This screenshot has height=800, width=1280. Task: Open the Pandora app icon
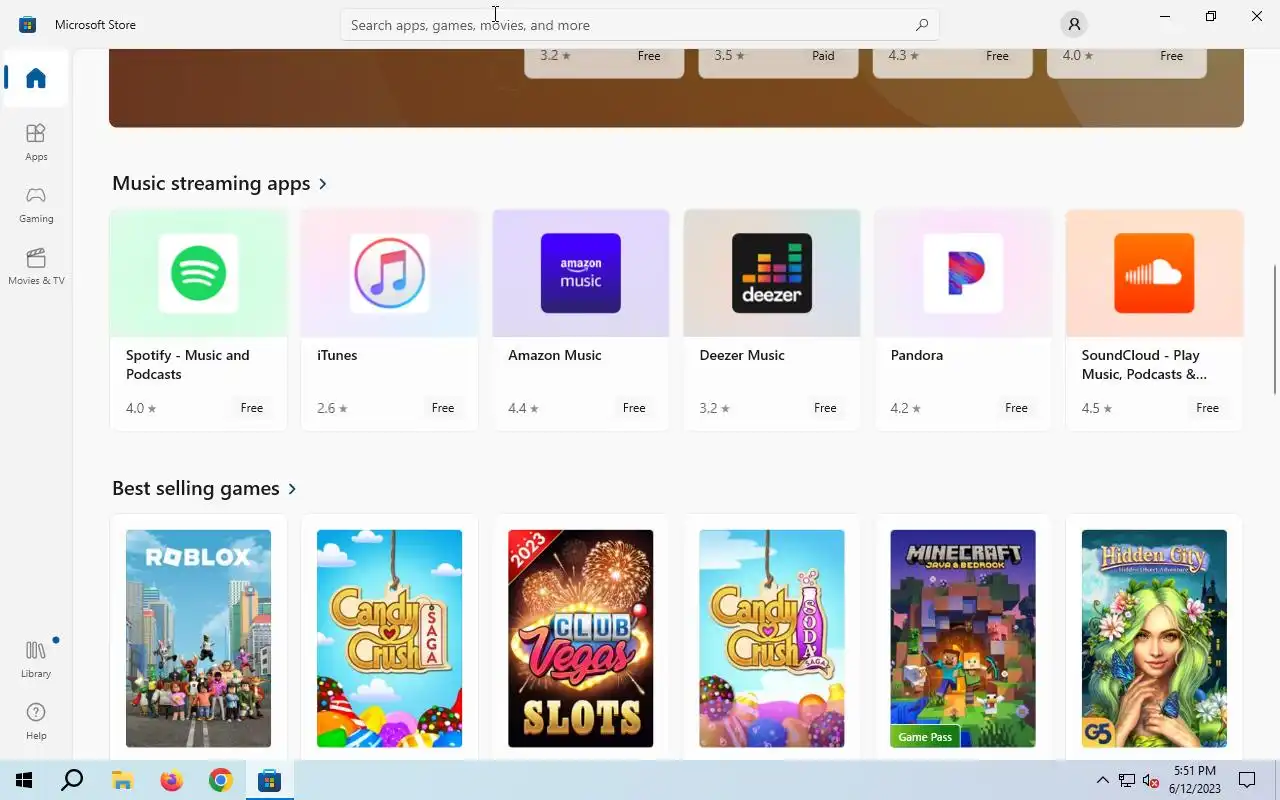click(x=963, y=273)
